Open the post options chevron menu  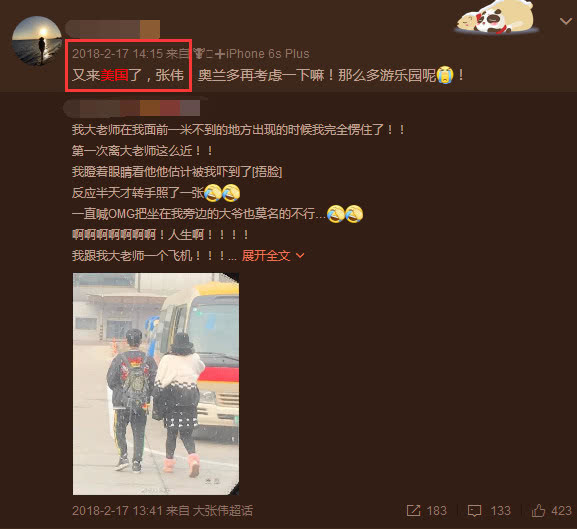[565, 21]
